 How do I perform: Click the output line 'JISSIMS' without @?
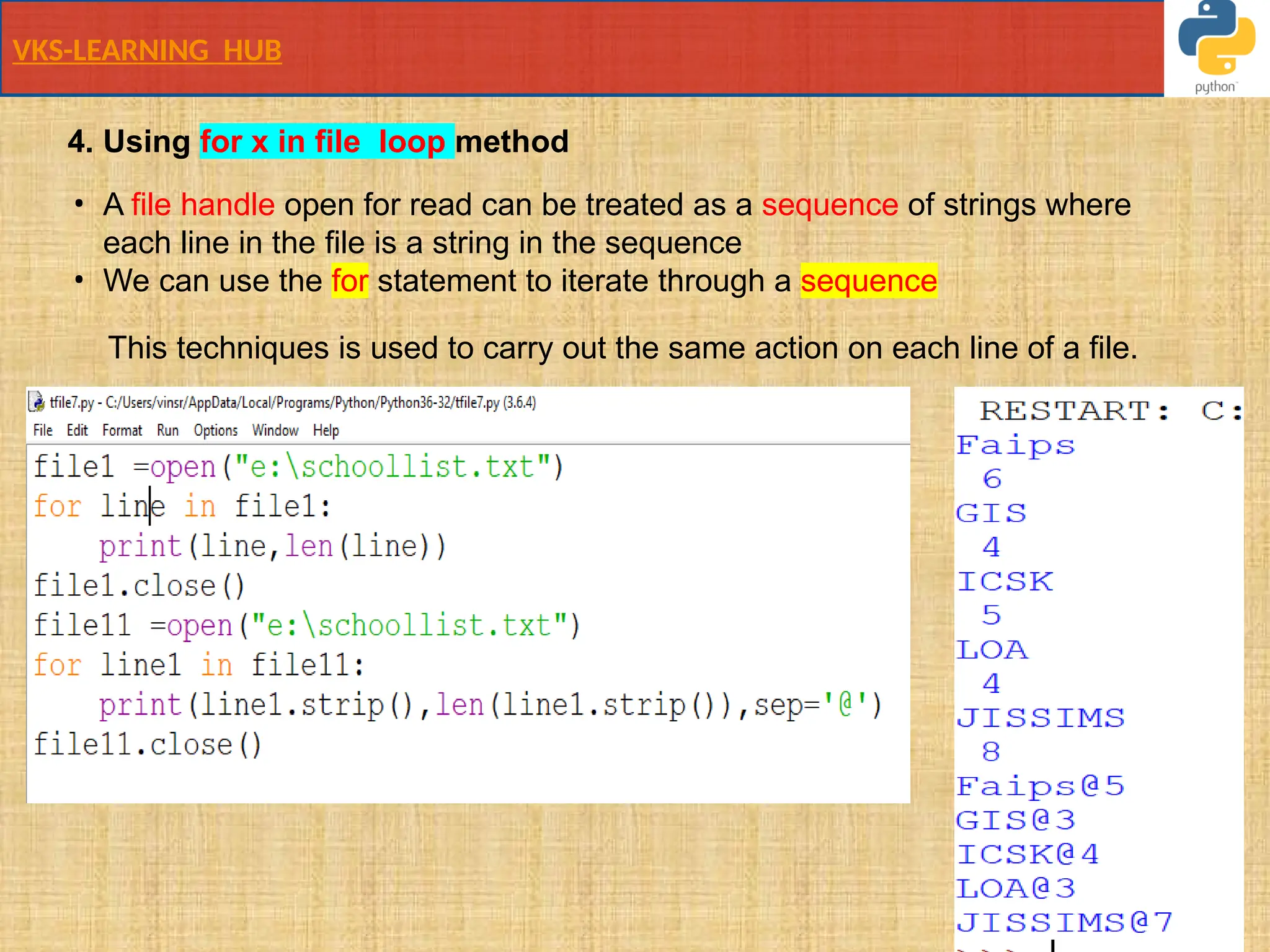click(x=1041, y=718)
